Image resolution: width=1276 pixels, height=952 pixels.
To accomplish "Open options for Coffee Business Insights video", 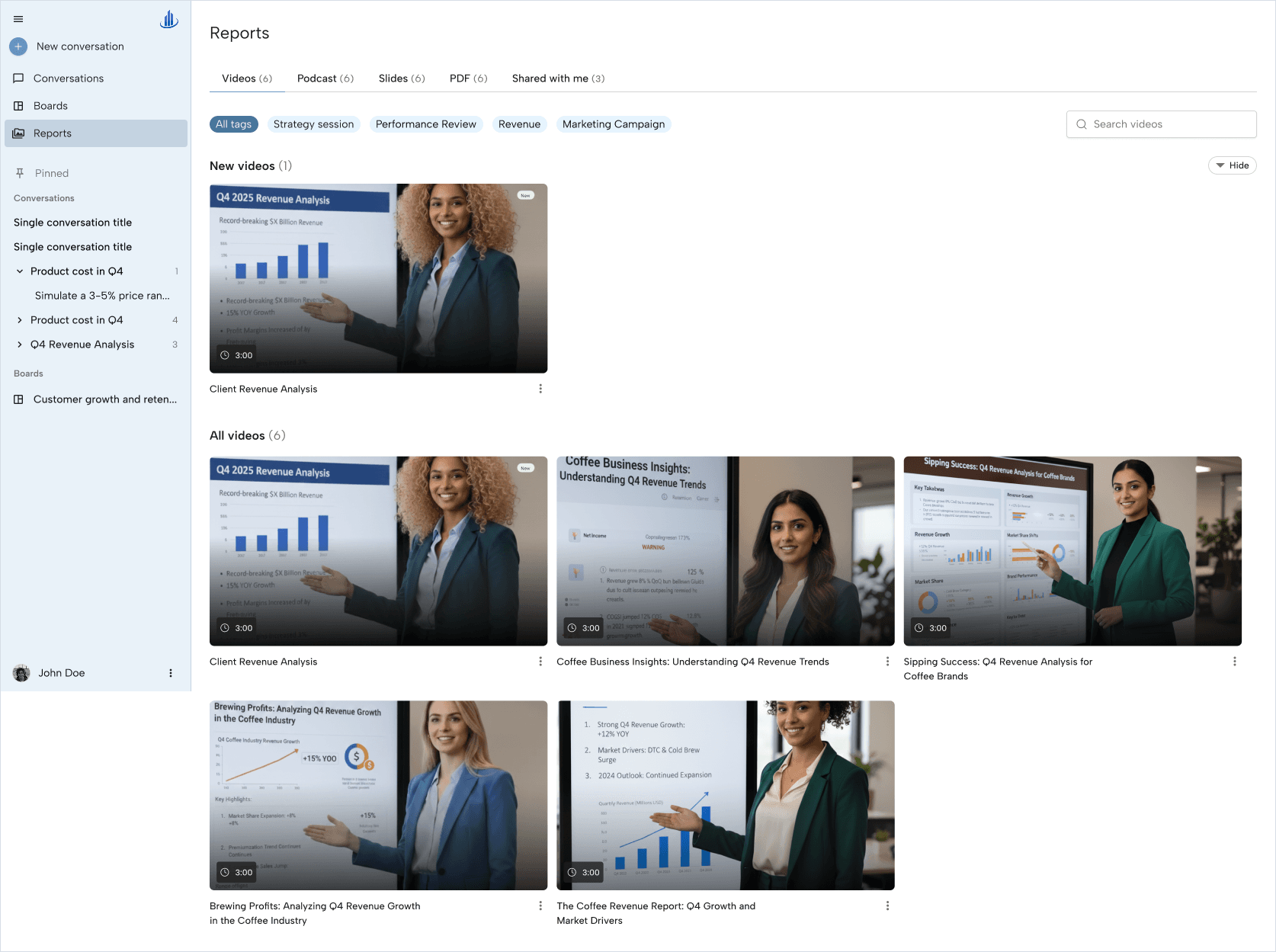I will tap(887, 662).
